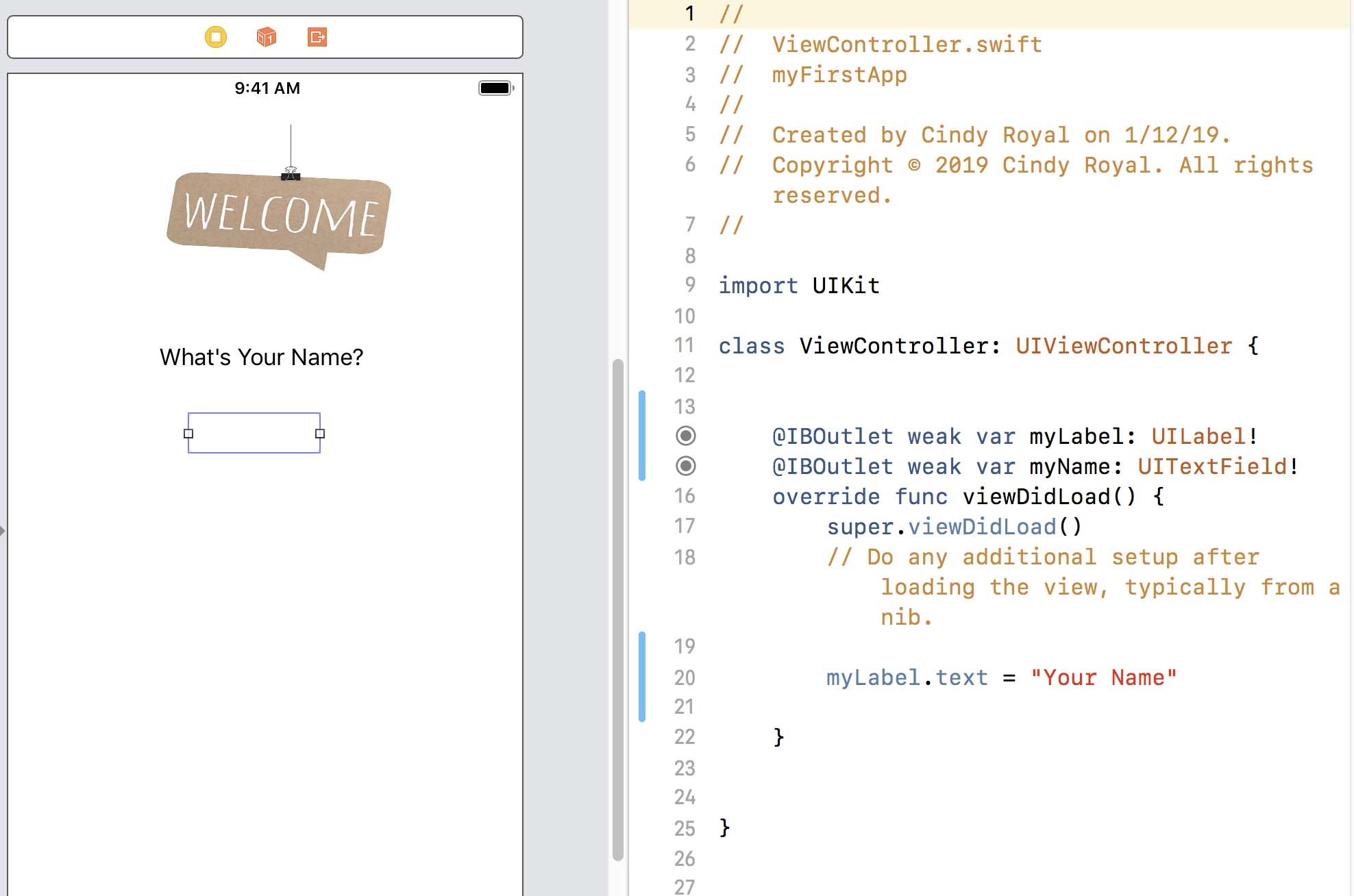Click the storyboard entry arrow at left edge
The width and height of the screenshot is (1354, 896).
coord(3,530)
